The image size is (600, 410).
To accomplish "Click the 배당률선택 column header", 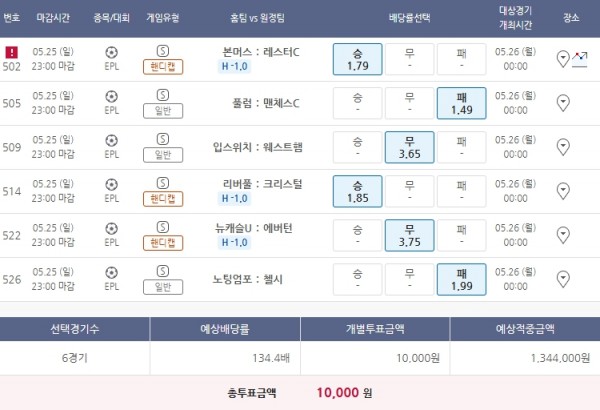I will (x=409, y=19).
